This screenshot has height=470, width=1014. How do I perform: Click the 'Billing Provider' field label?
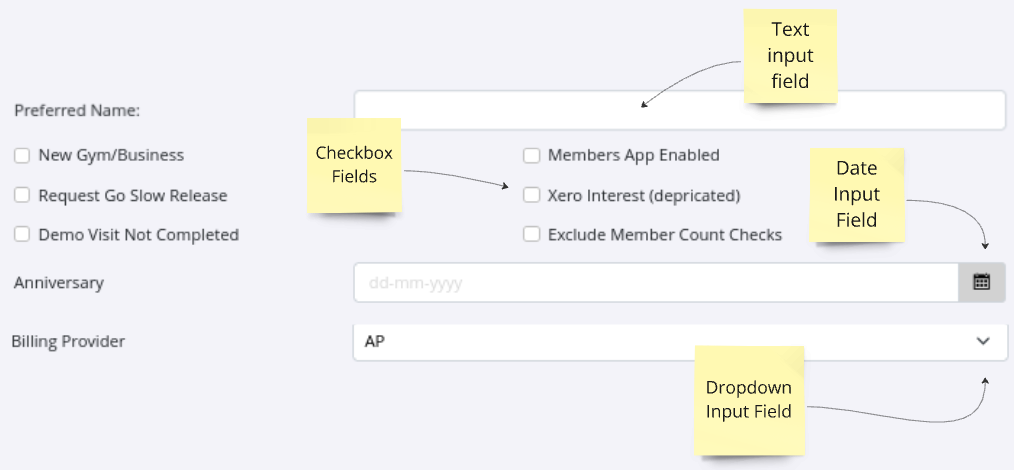tap(68, 341)
